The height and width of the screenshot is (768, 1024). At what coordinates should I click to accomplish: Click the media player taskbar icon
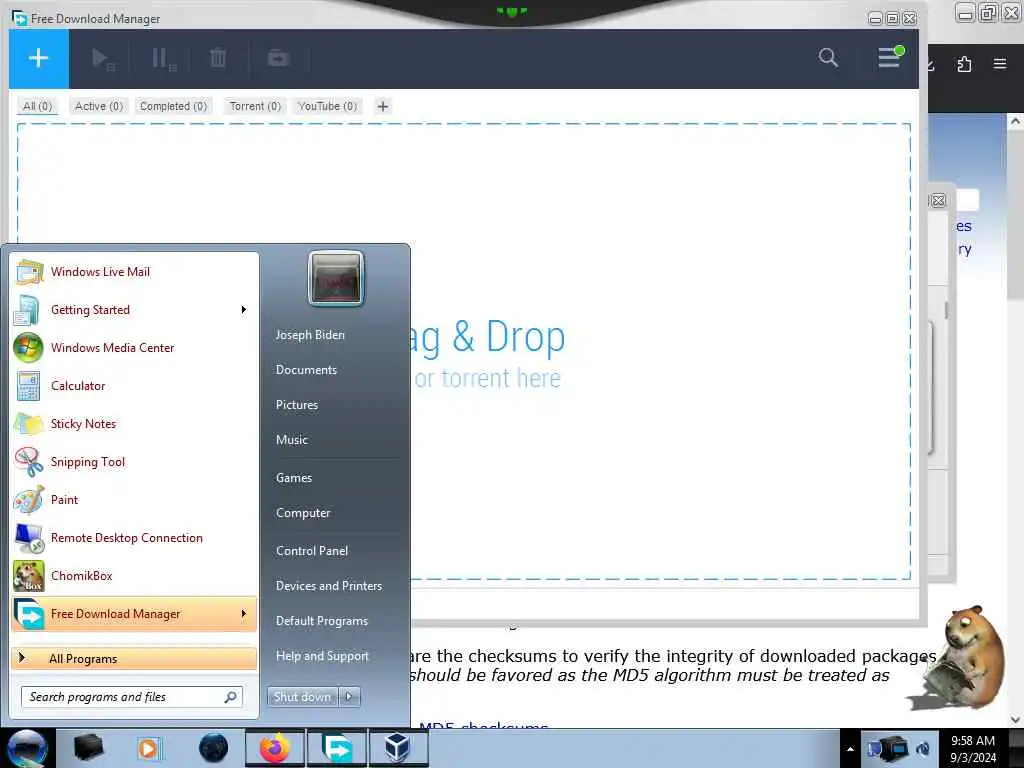click(148, 748)
